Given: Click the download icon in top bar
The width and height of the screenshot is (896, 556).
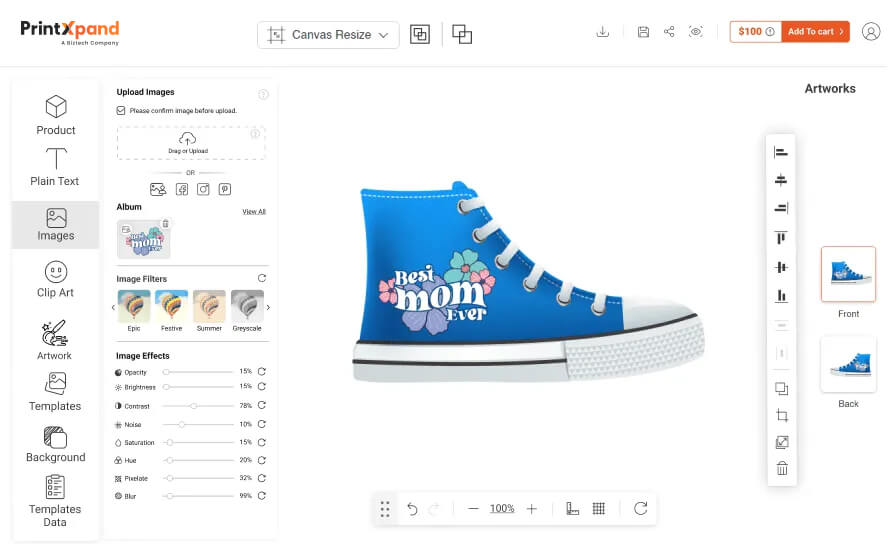Looking at the screenshot, I should pos(602,32).
